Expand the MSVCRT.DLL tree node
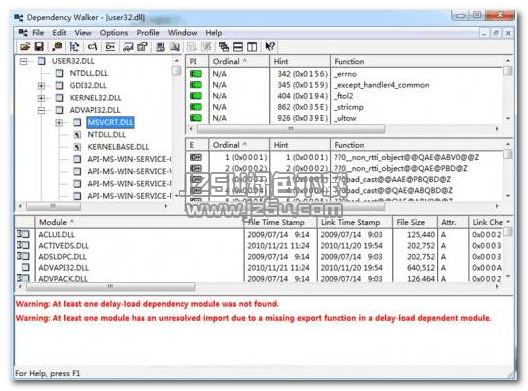This screenshot has height=391, width=528. tap(59, 123)
